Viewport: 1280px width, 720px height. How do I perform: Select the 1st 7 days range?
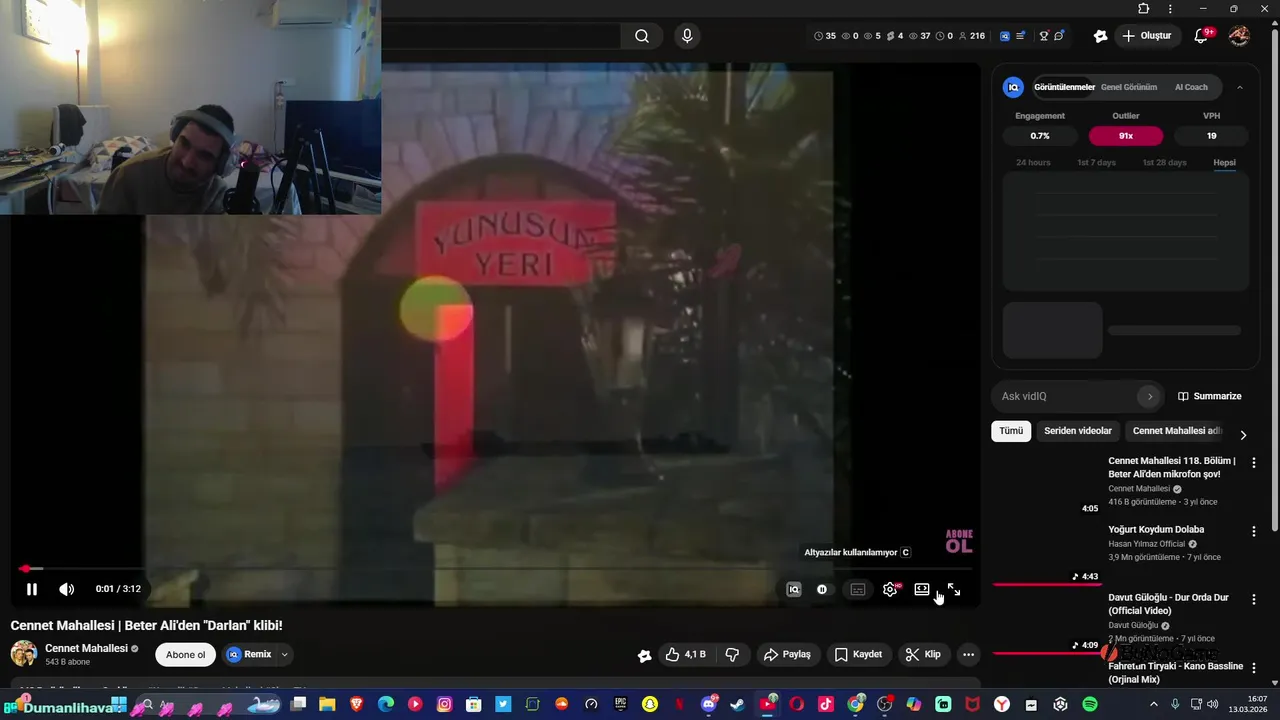tap(1096, 162)
